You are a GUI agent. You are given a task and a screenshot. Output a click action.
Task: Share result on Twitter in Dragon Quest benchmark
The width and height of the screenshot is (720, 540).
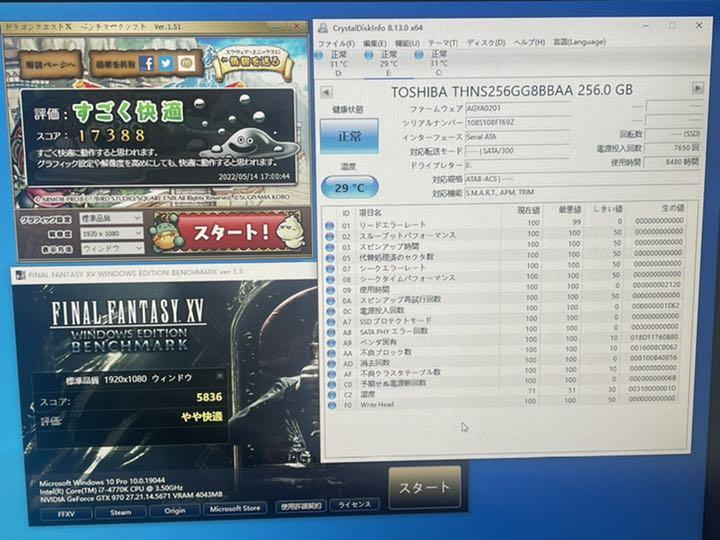pos(165,63)
